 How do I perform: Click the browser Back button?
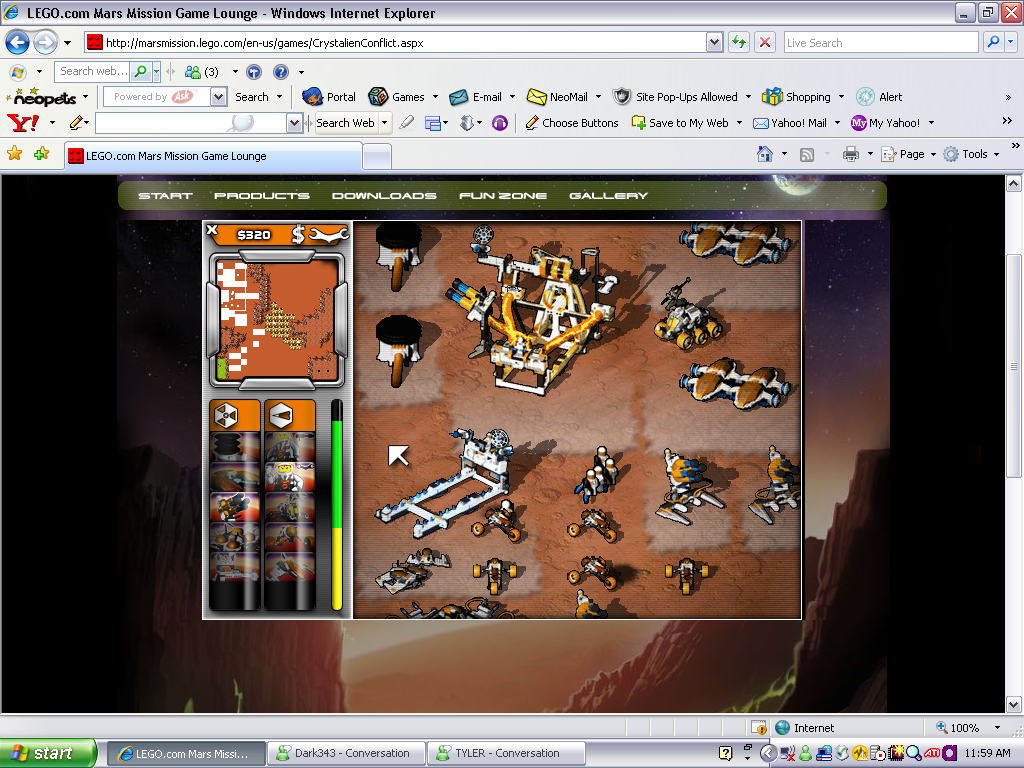[x=18, y=43]
